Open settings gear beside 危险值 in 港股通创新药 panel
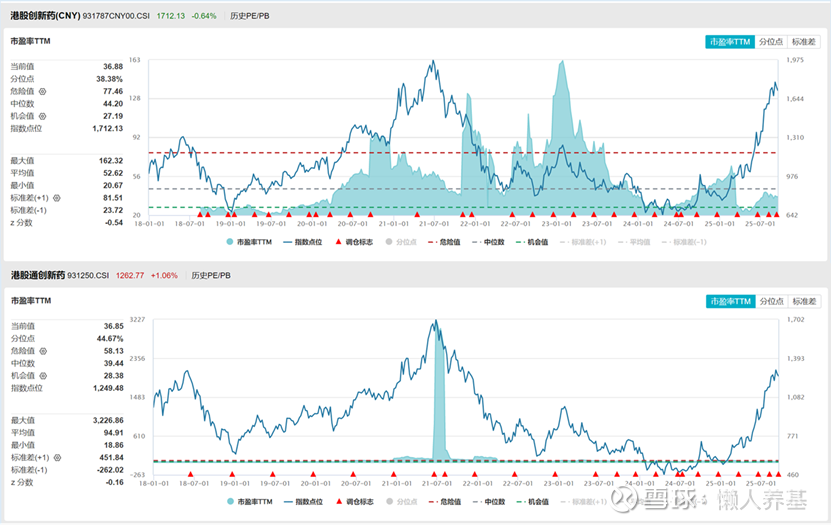 tap(43, 351)
